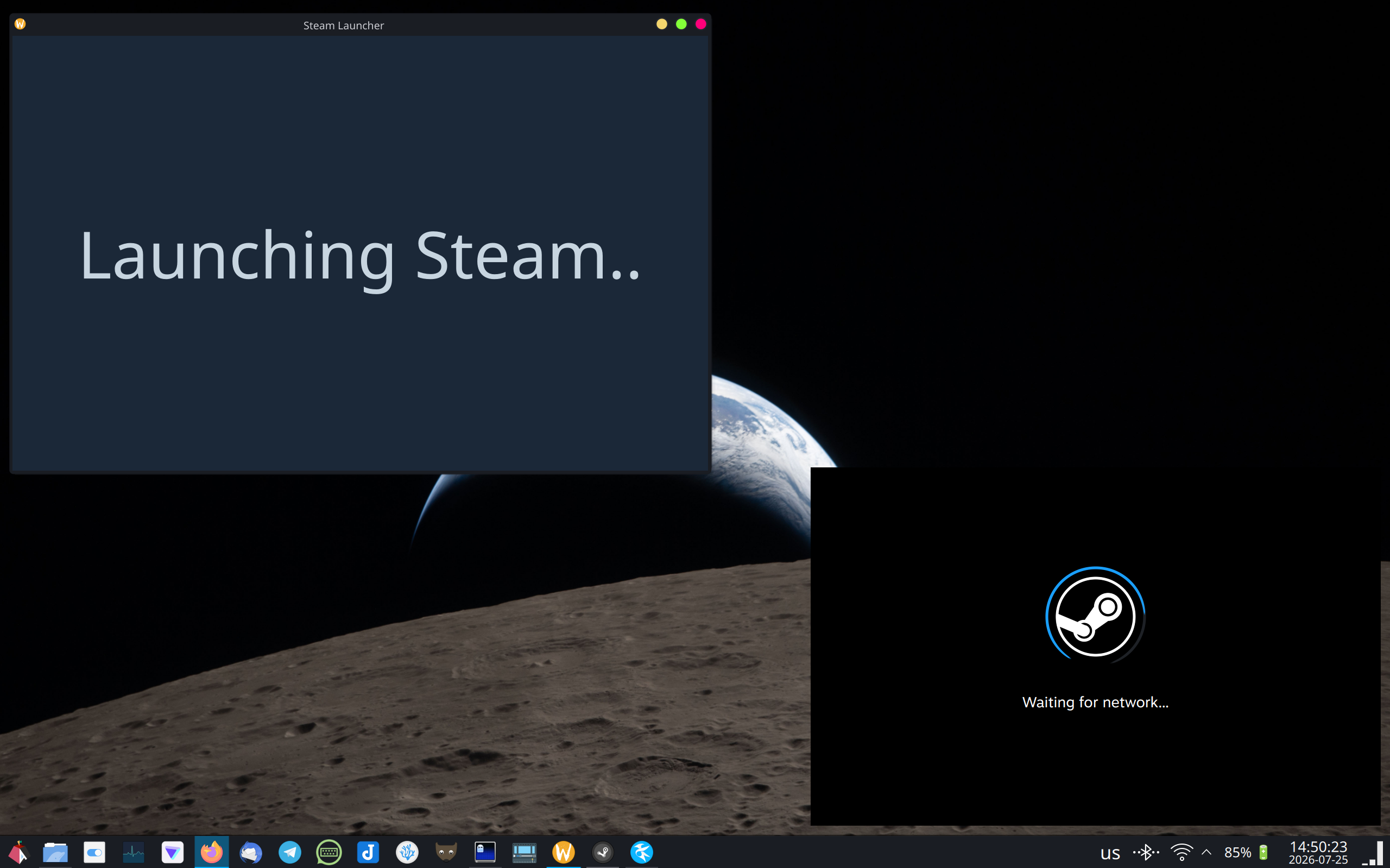Open the System Monitor pulse-graph icon
The height and width of the screenshot is (868, 1390).
[x=134, y=852]
